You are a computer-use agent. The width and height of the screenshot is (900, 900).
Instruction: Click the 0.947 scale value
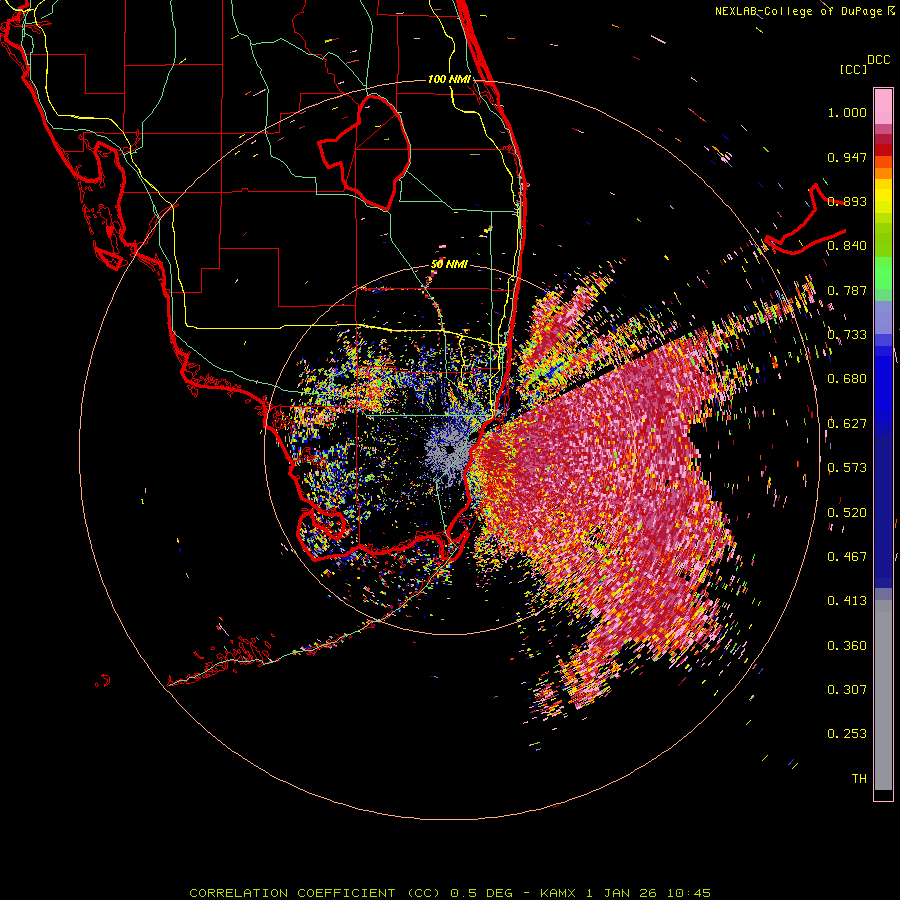click(847, 157)
